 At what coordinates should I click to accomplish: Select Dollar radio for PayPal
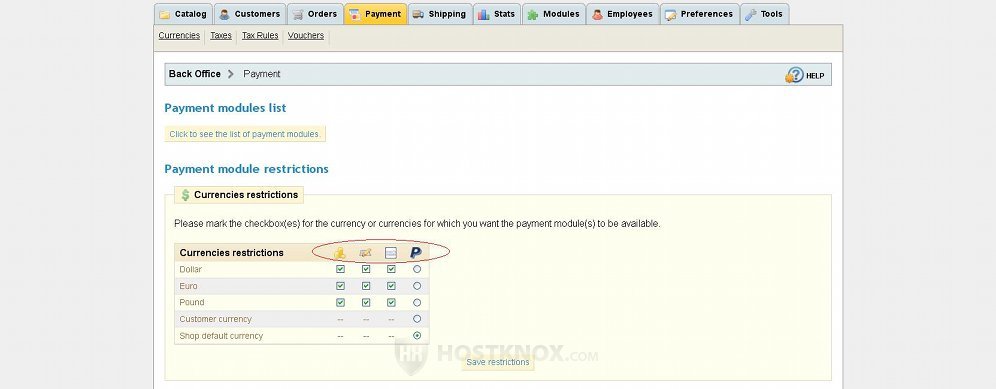417,270
